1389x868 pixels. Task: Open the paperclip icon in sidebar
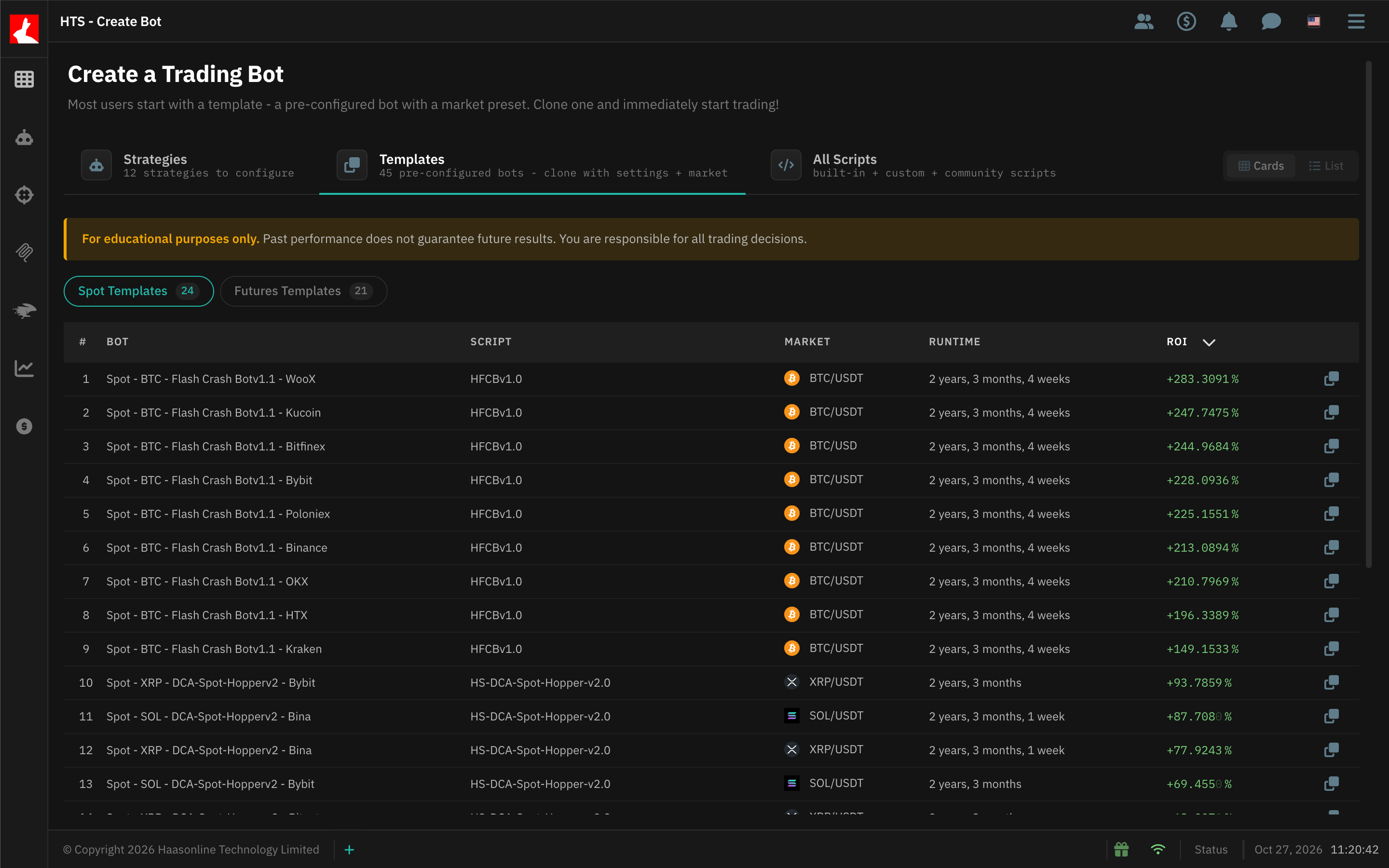24,253
